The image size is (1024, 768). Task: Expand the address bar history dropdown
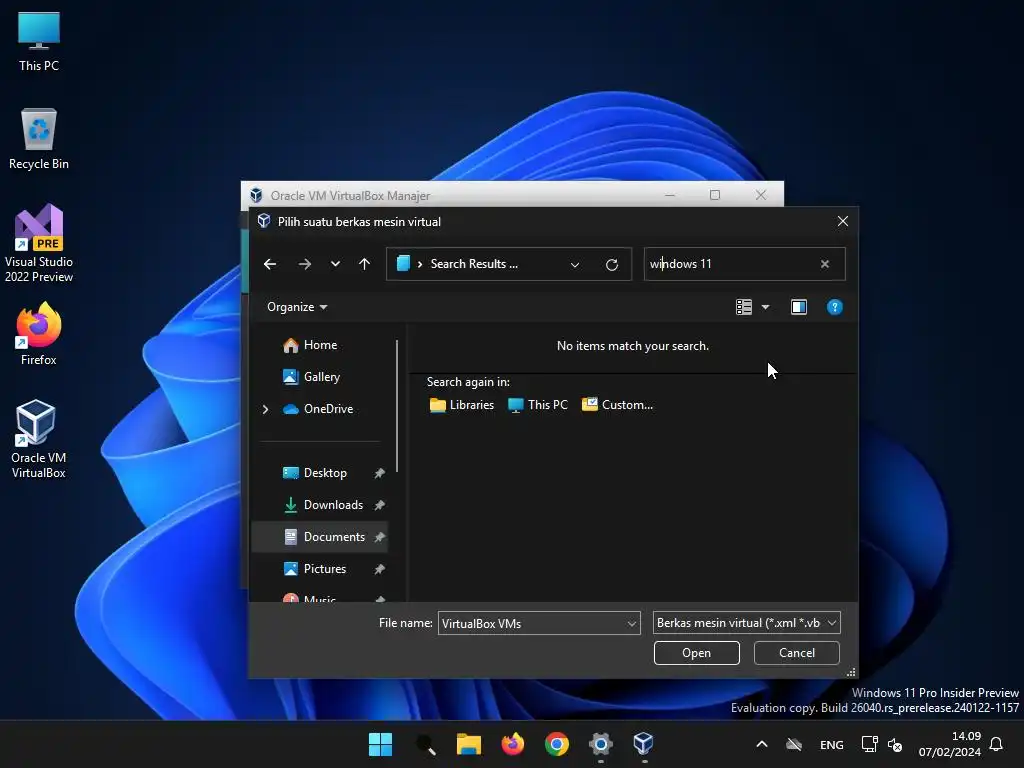(x=575, y=264)
